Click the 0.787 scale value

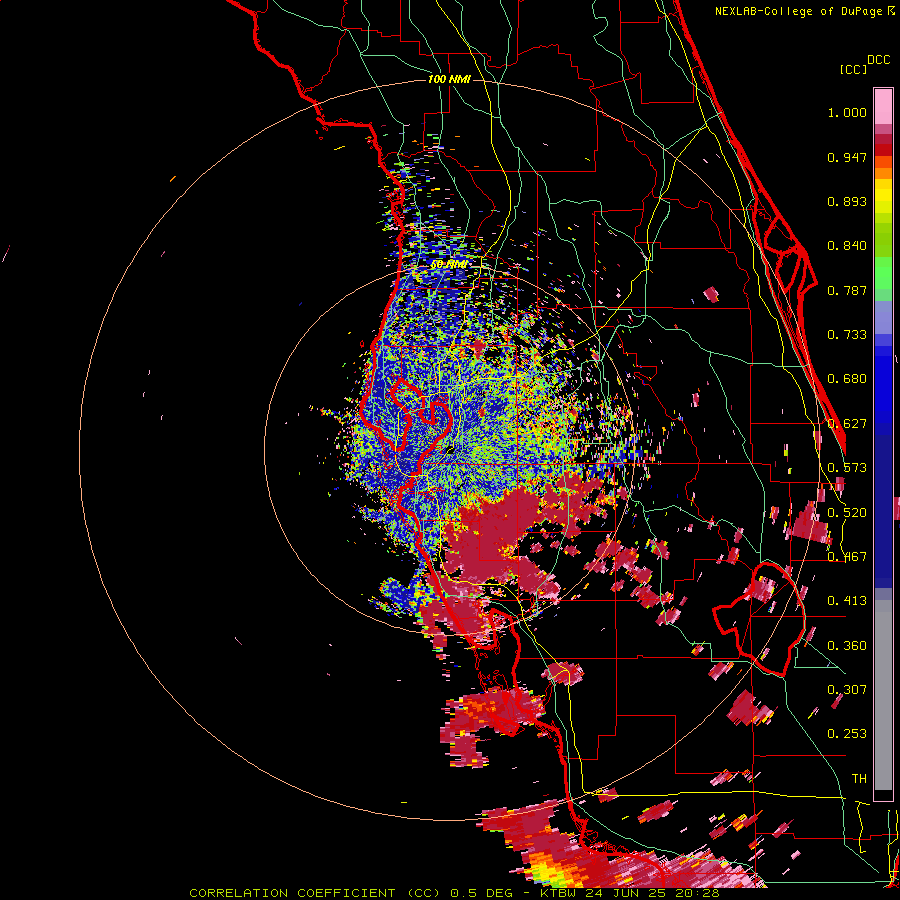(x=847, y=290)
